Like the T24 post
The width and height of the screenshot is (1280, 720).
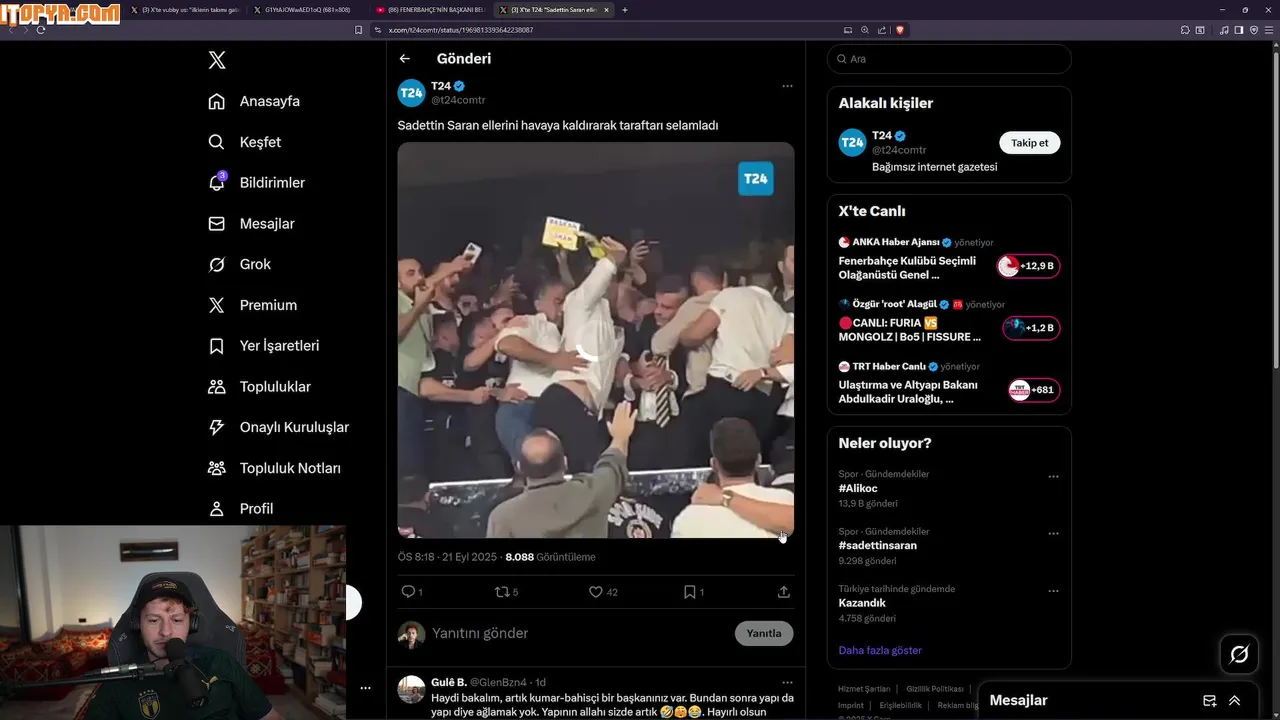point(596,592)
